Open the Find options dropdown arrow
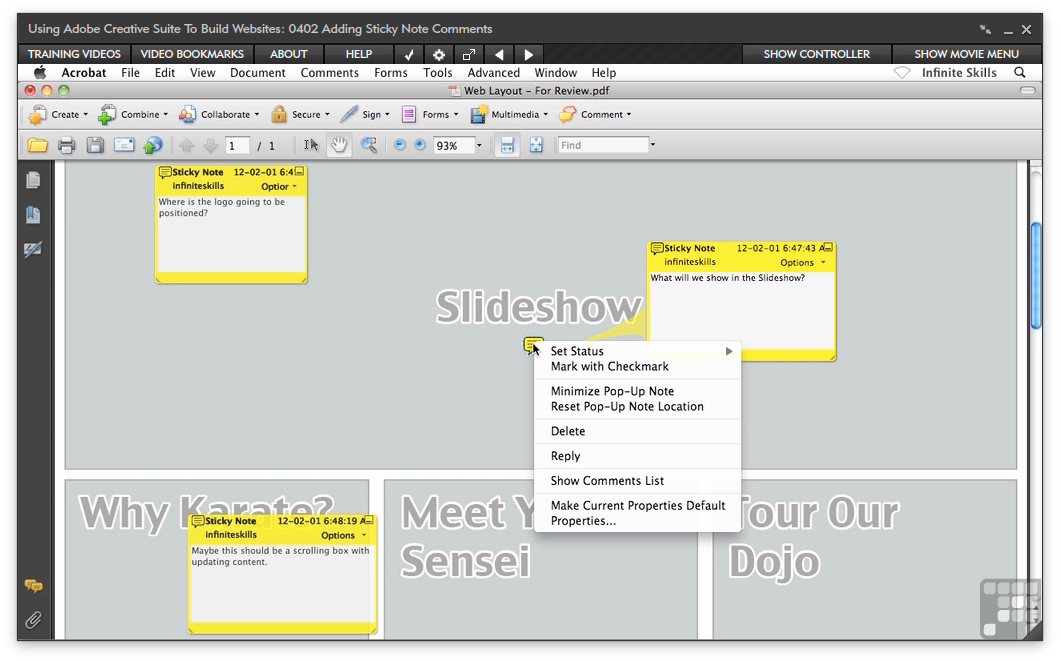1060x662 pixels. pyautogui.click(x=652, y=145)
